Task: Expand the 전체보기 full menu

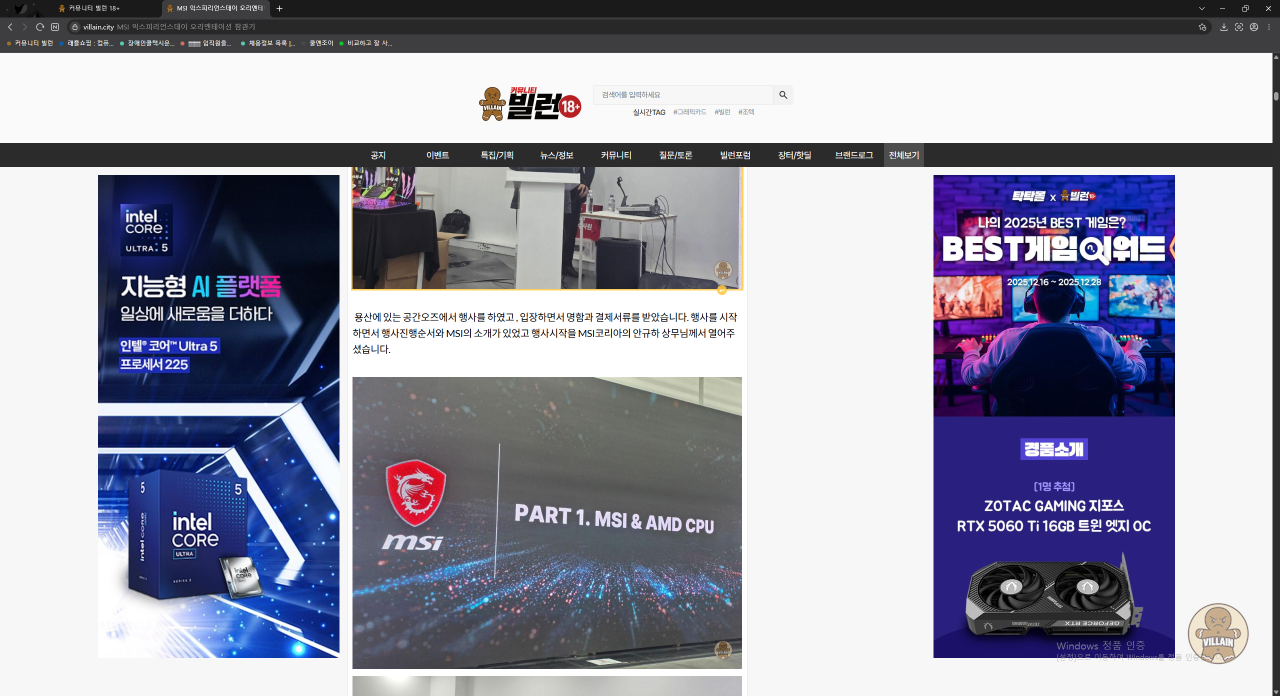Action: pos(903,155)
